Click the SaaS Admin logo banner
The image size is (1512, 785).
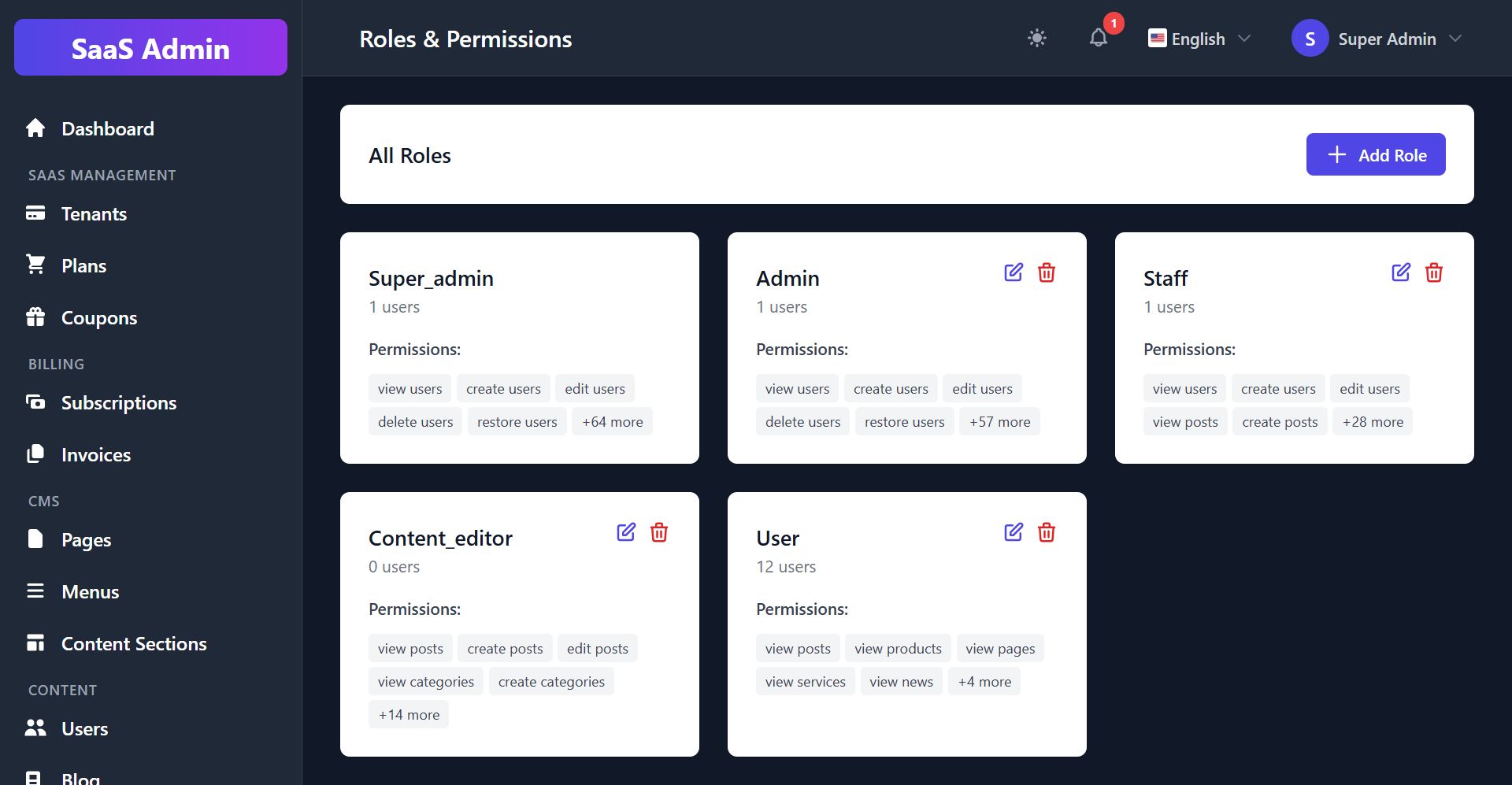tap(150, 48)
